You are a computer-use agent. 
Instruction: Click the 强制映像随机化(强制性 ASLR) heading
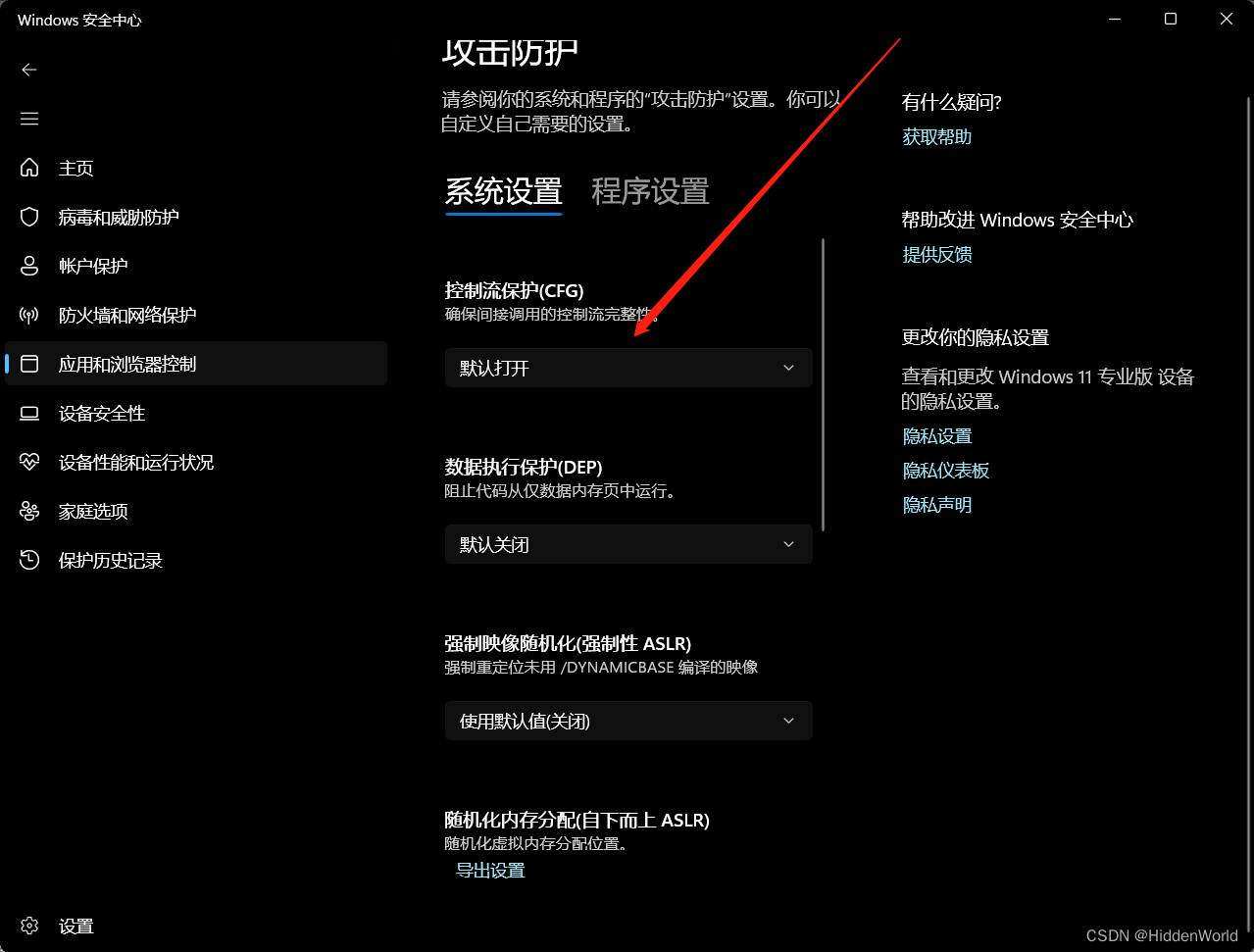point(568,643)
